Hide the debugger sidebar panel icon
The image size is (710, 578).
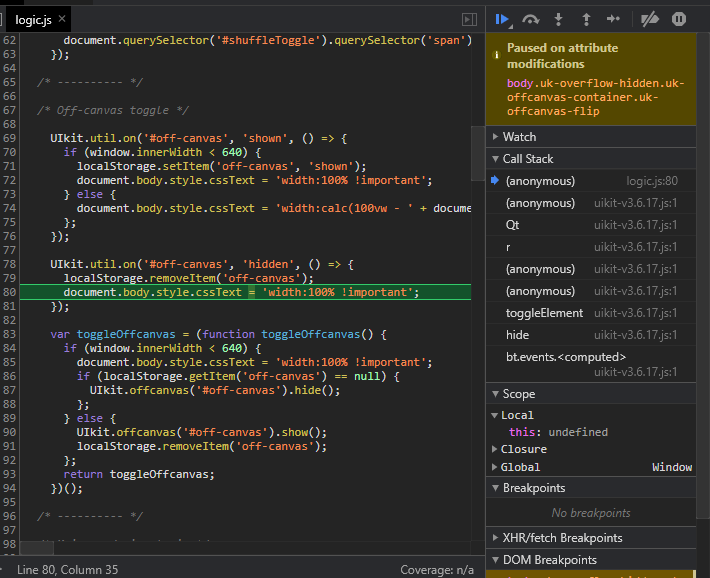click(x=469, y=19)
